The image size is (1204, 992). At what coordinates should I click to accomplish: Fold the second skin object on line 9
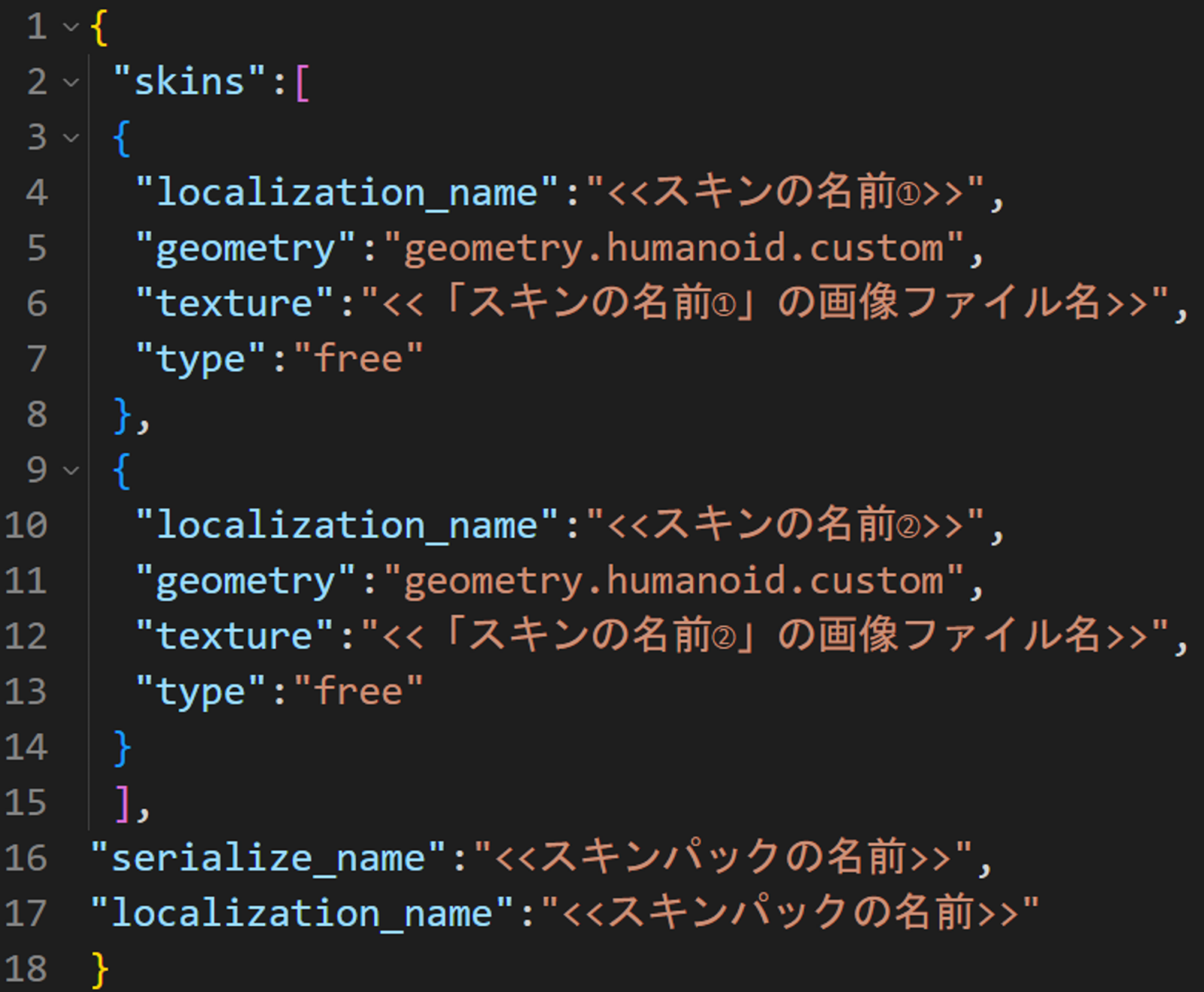pos(71,470)
